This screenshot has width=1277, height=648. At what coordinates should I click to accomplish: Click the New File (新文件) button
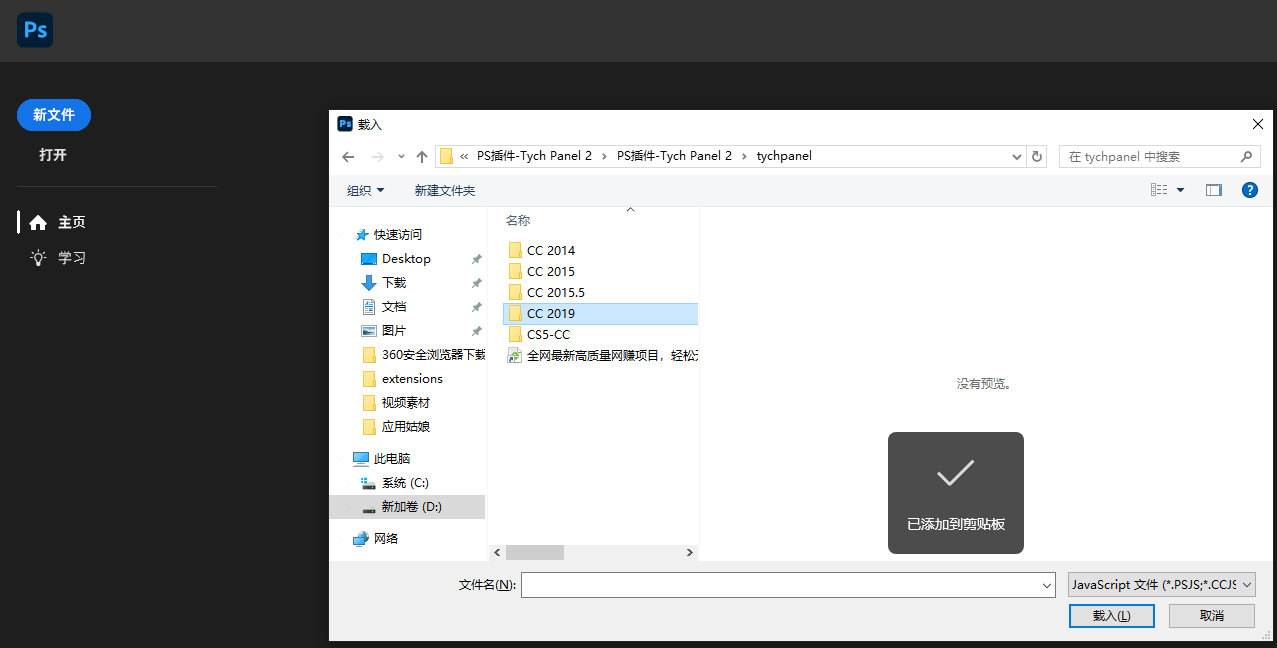click(x=54, y=115)
